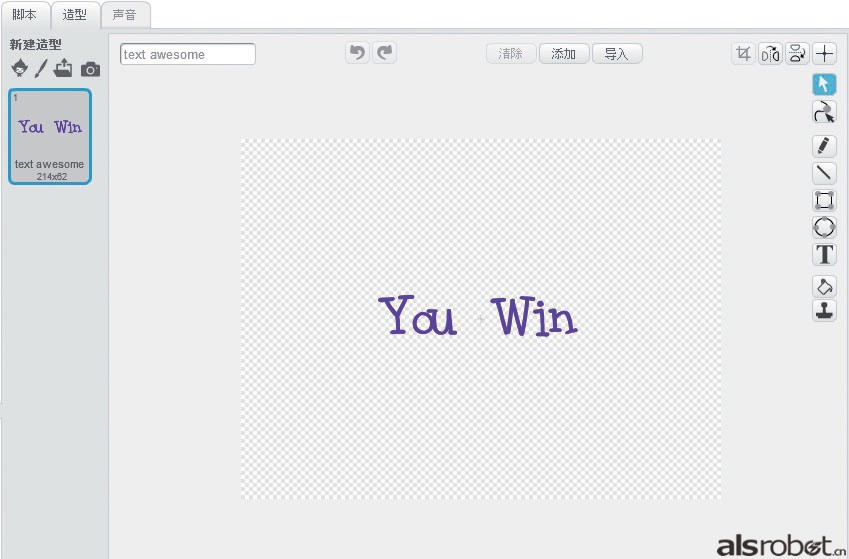
Task: Click the 导入 (Import) button
Action: 617,54
